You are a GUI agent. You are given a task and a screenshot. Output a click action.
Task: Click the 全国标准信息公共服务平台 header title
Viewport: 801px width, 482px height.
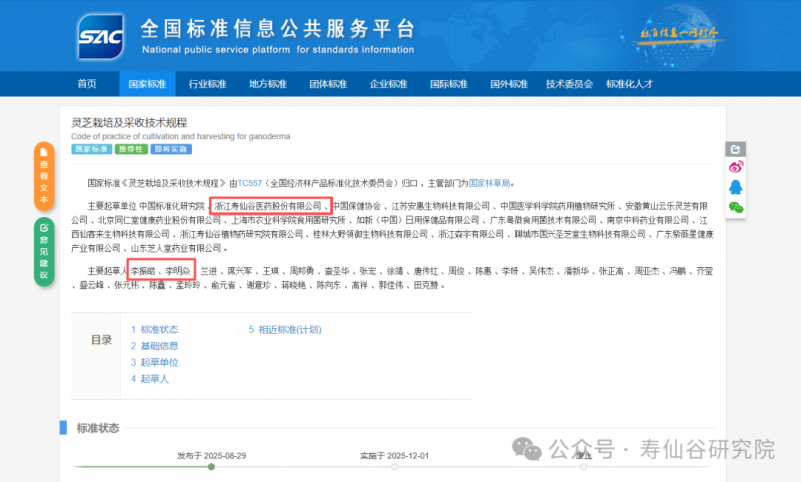tap(277, 29)
